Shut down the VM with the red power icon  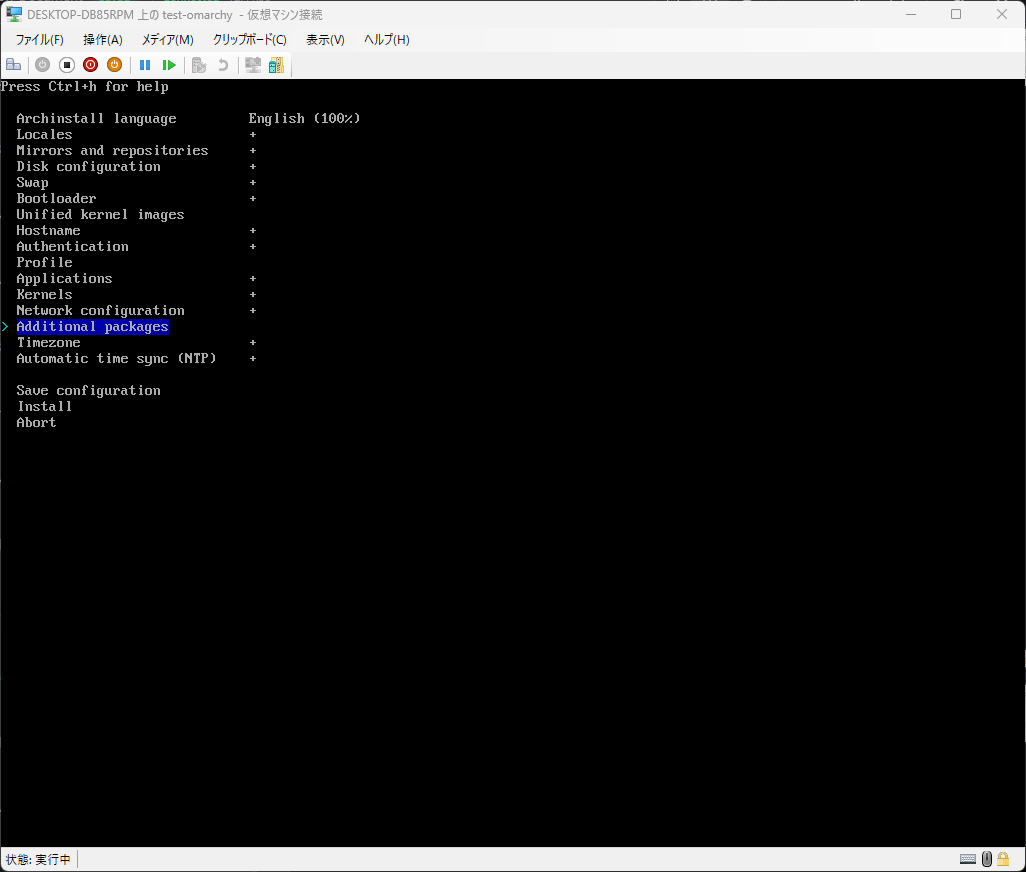[x=90, y=65]
